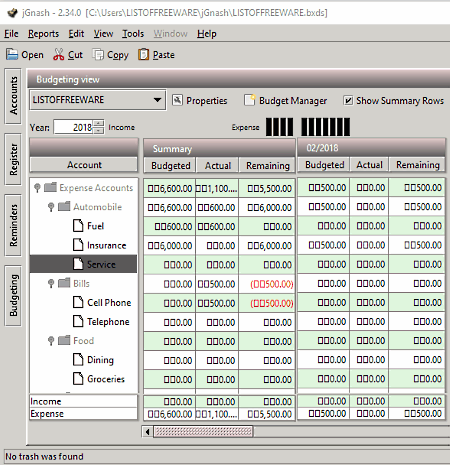Screen dimensions: 450x465
Task: Collapse the Automobile tree node
Action: pos(51,207)
